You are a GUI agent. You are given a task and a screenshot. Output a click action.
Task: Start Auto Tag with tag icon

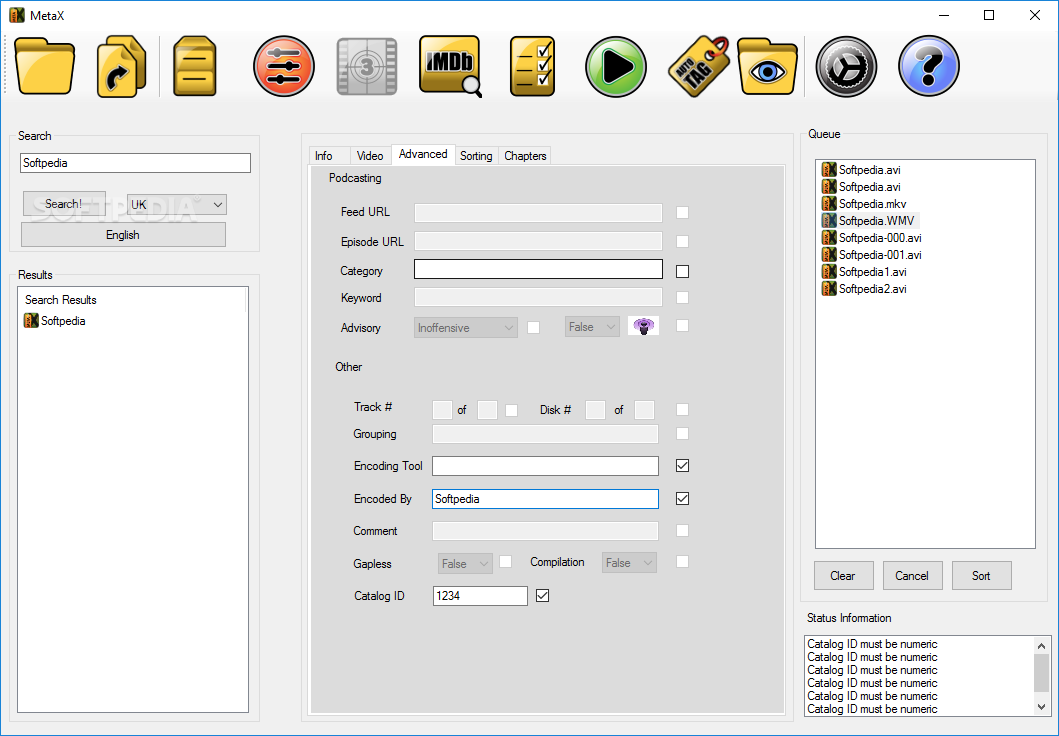tap(698, 66)
